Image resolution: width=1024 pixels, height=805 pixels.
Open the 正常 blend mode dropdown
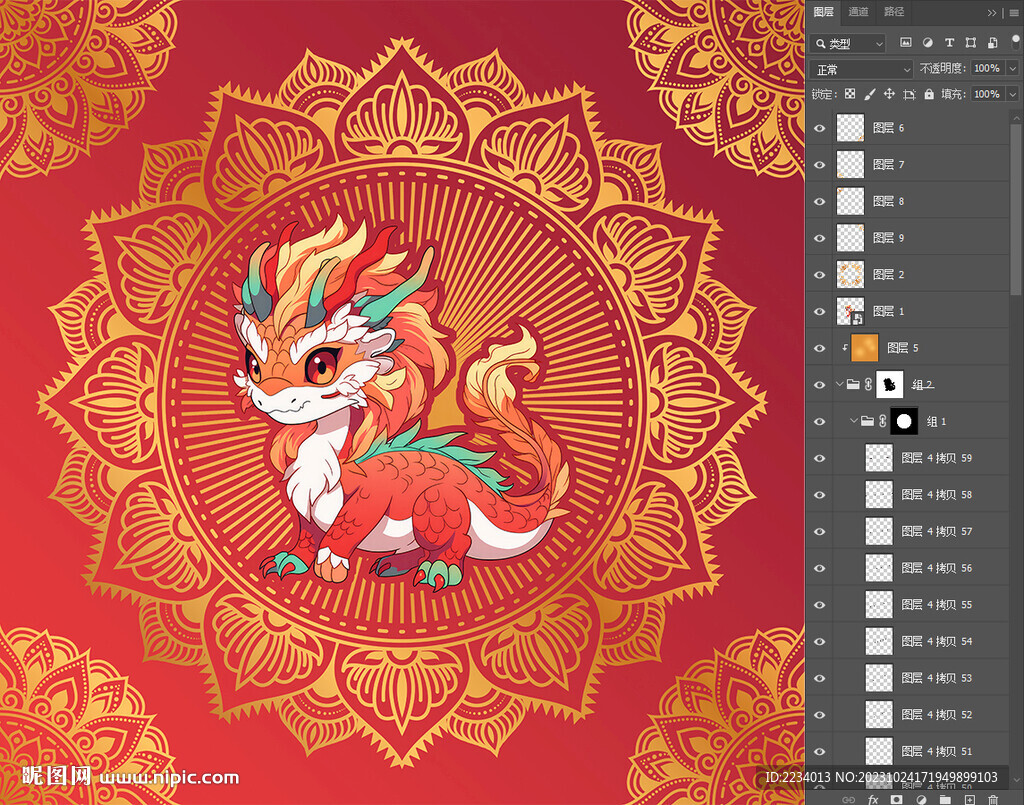(x=861, y=69)
